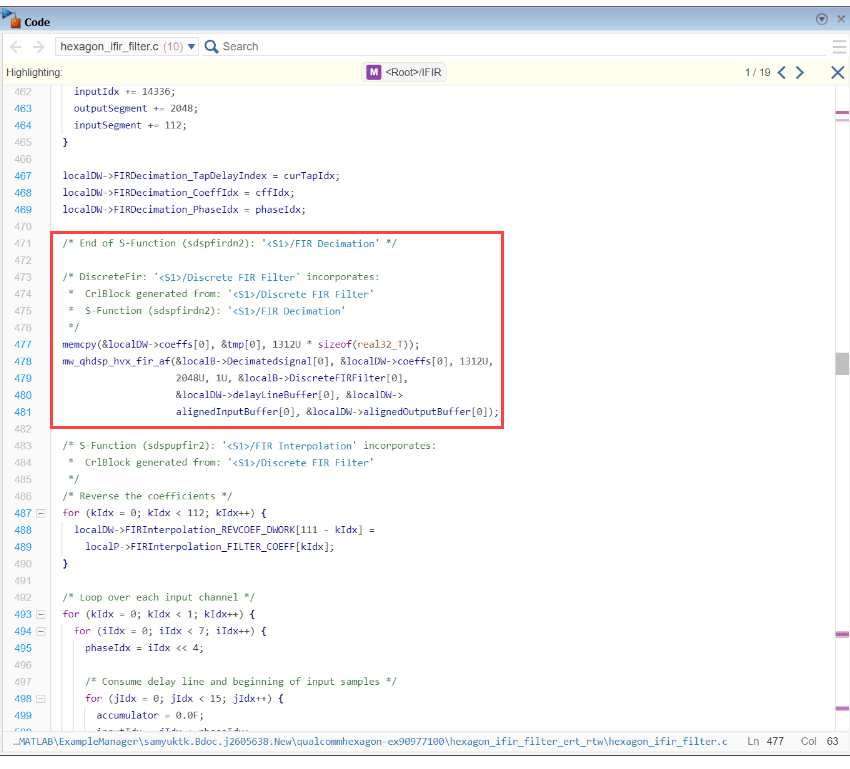This screenshot has height=769, width=850.
Task: Go to previous highlighted occurrence
Action: [x=782, y=73]
